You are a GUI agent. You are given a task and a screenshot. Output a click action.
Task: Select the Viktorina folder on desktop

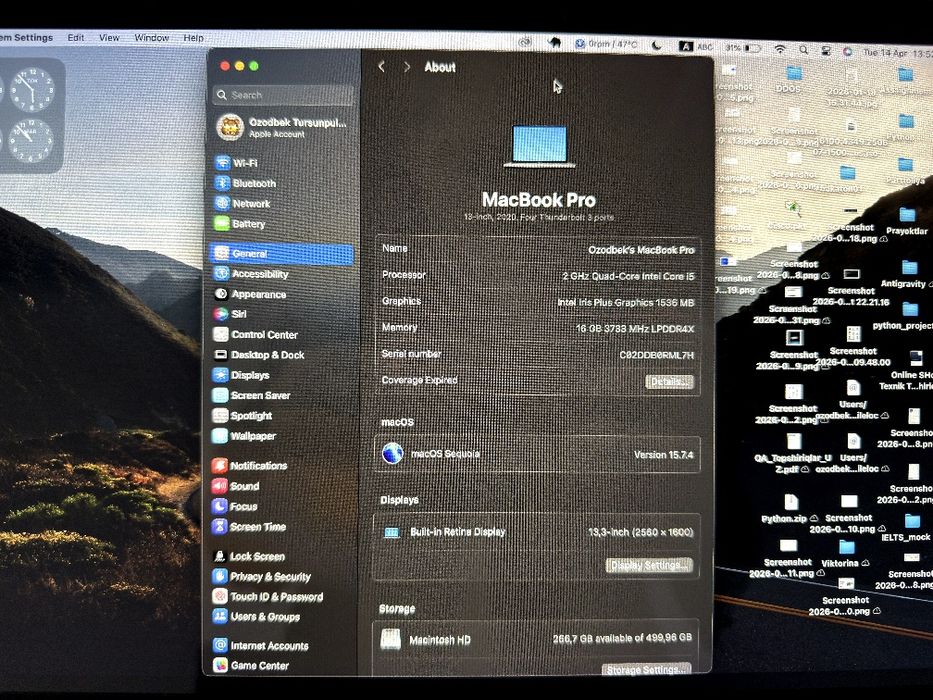845,554
